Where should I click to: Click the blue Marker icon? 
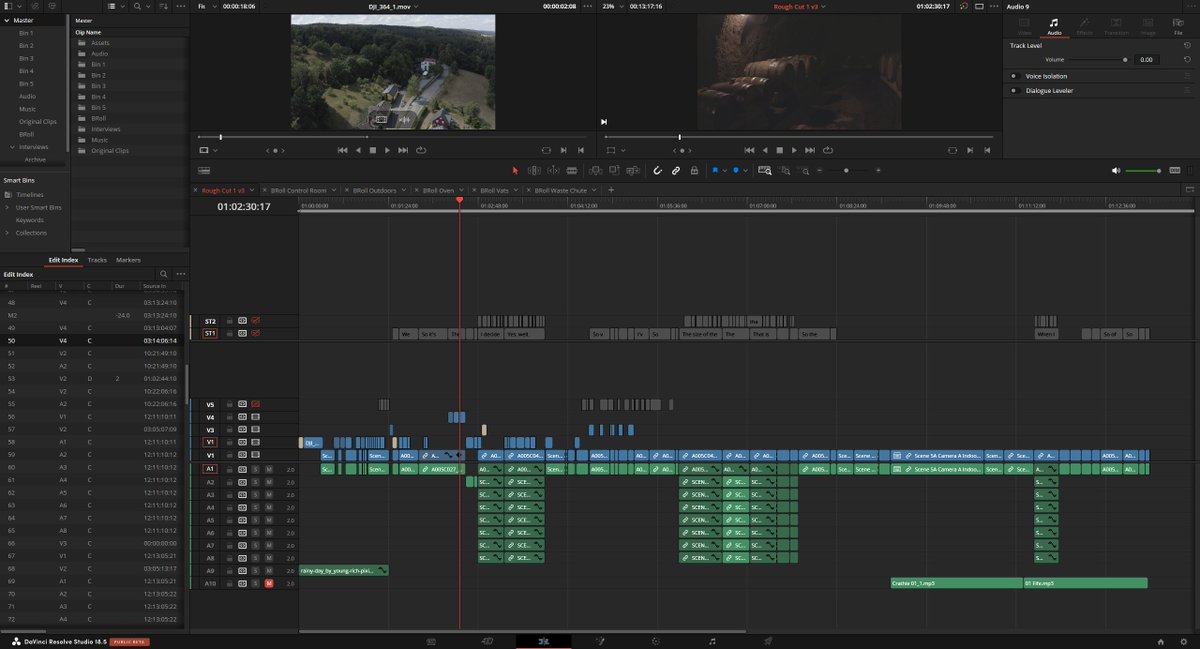pyautogui.click(x=736, y=170)
